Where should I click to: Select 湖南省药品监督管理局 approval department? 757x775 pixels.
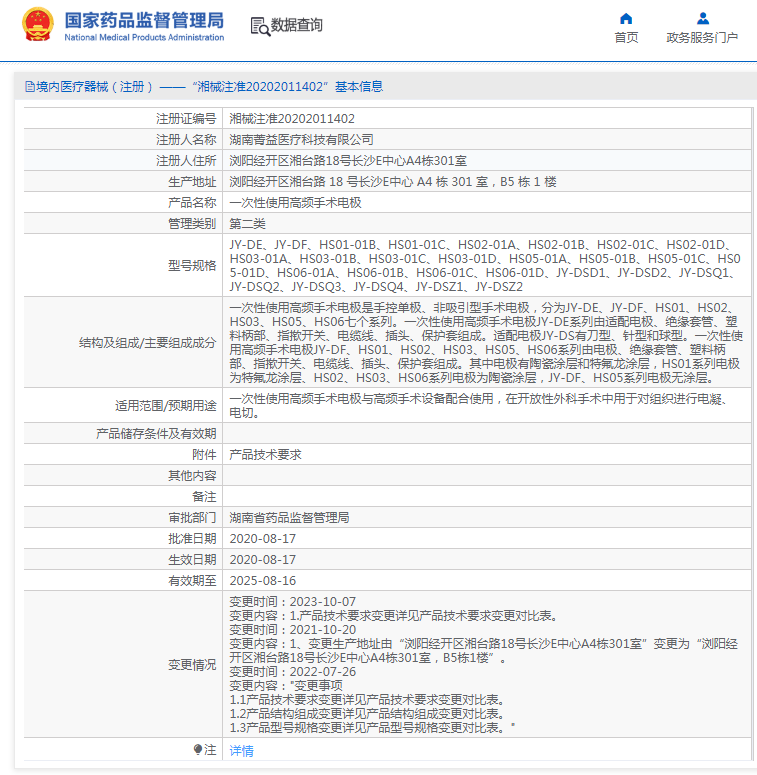290,518
